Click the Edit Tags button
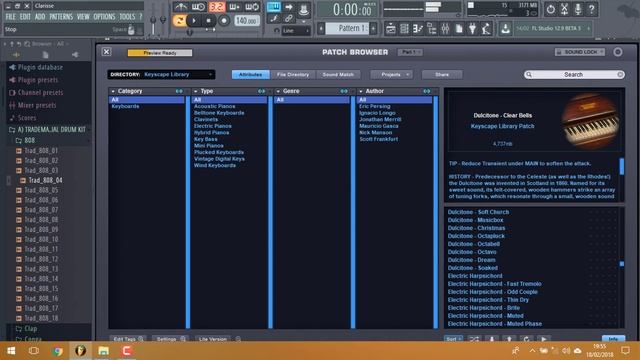This screenshot has height=360, width=640. tap(128, 339)
